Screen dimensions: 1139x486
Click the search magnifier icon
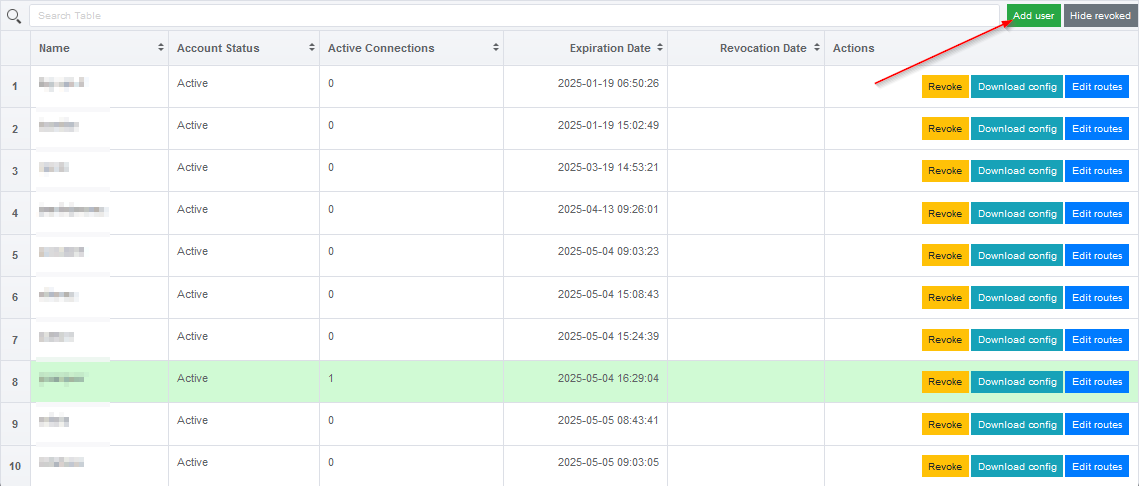[x=14, y=16]
